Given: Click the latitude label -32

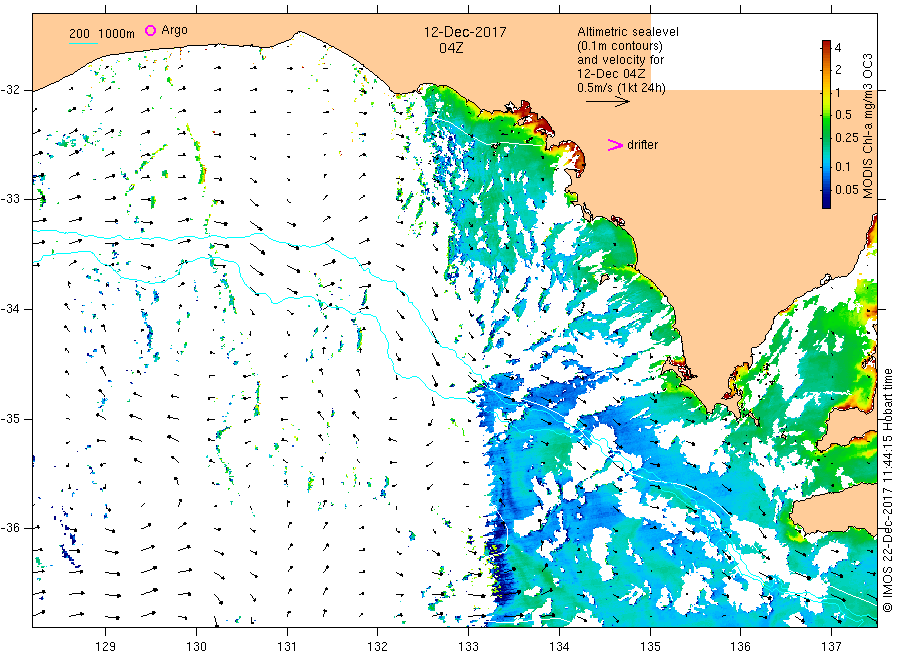Looking at the screenshot, I should 10,90.
